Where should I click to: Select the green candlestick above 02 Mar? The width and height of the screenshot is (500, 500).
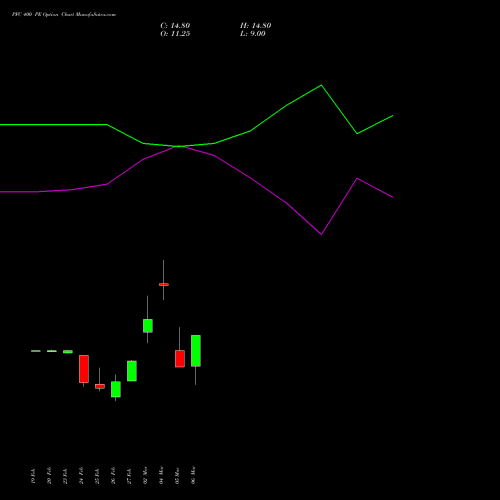[x=148, y=326]
